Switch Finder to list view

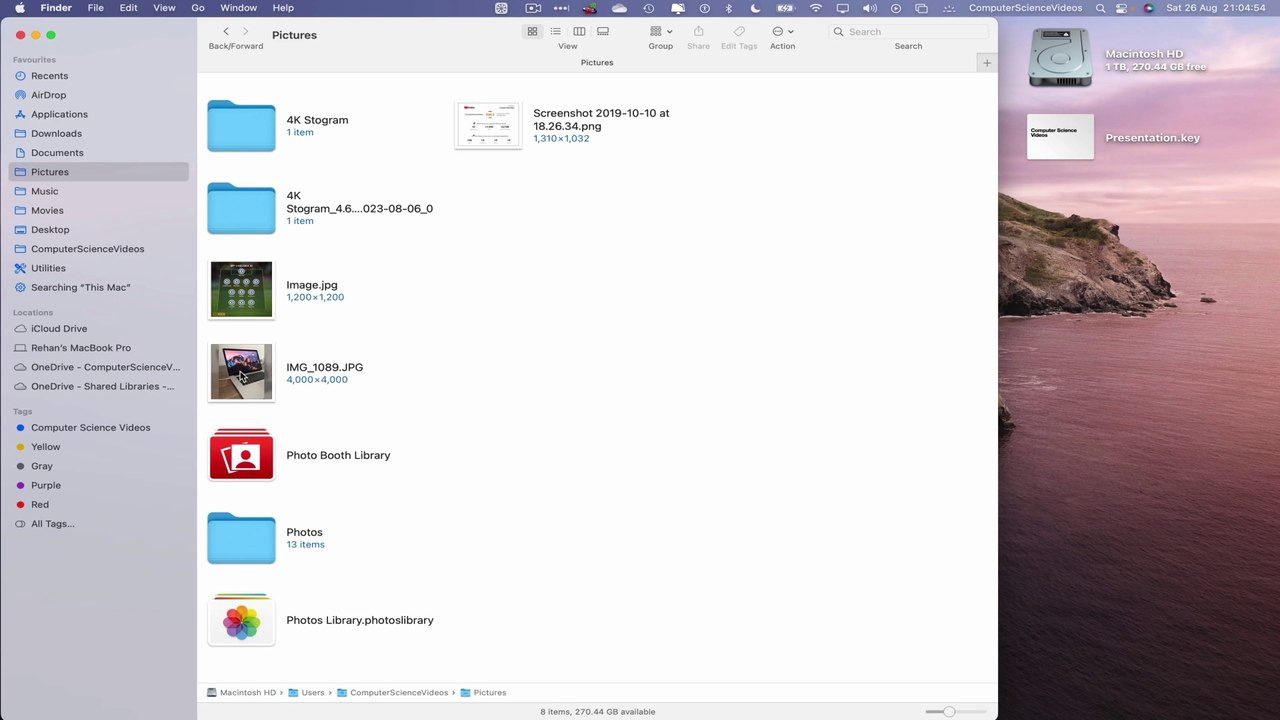(x=555, y=32)
